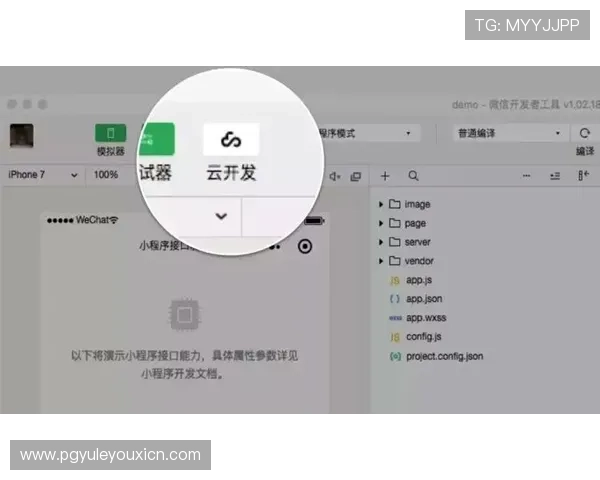Click the 小程序开发文档 text in simulator
Image resolution: width=600 pixels, height=480 pixels.
[180, 374]
